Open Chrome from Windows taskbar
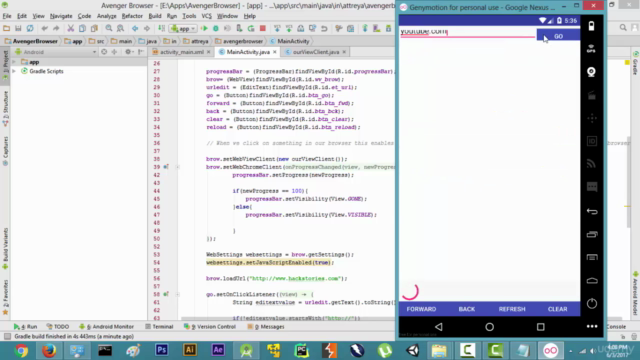The height and width of the screenshot is (360, 640). point(21,351)
